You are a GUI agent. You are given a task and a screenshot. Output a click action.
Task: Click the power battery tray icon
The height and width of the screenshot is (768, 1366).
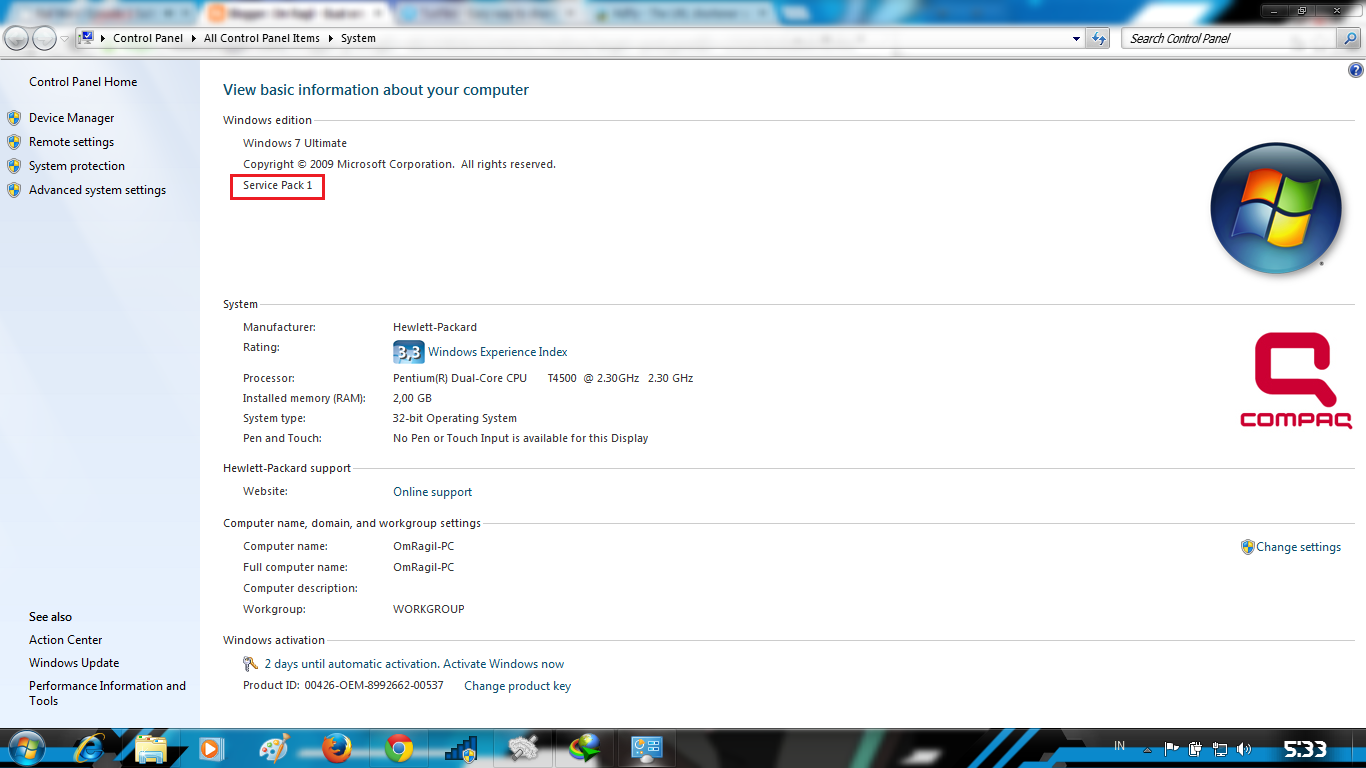1195,748
